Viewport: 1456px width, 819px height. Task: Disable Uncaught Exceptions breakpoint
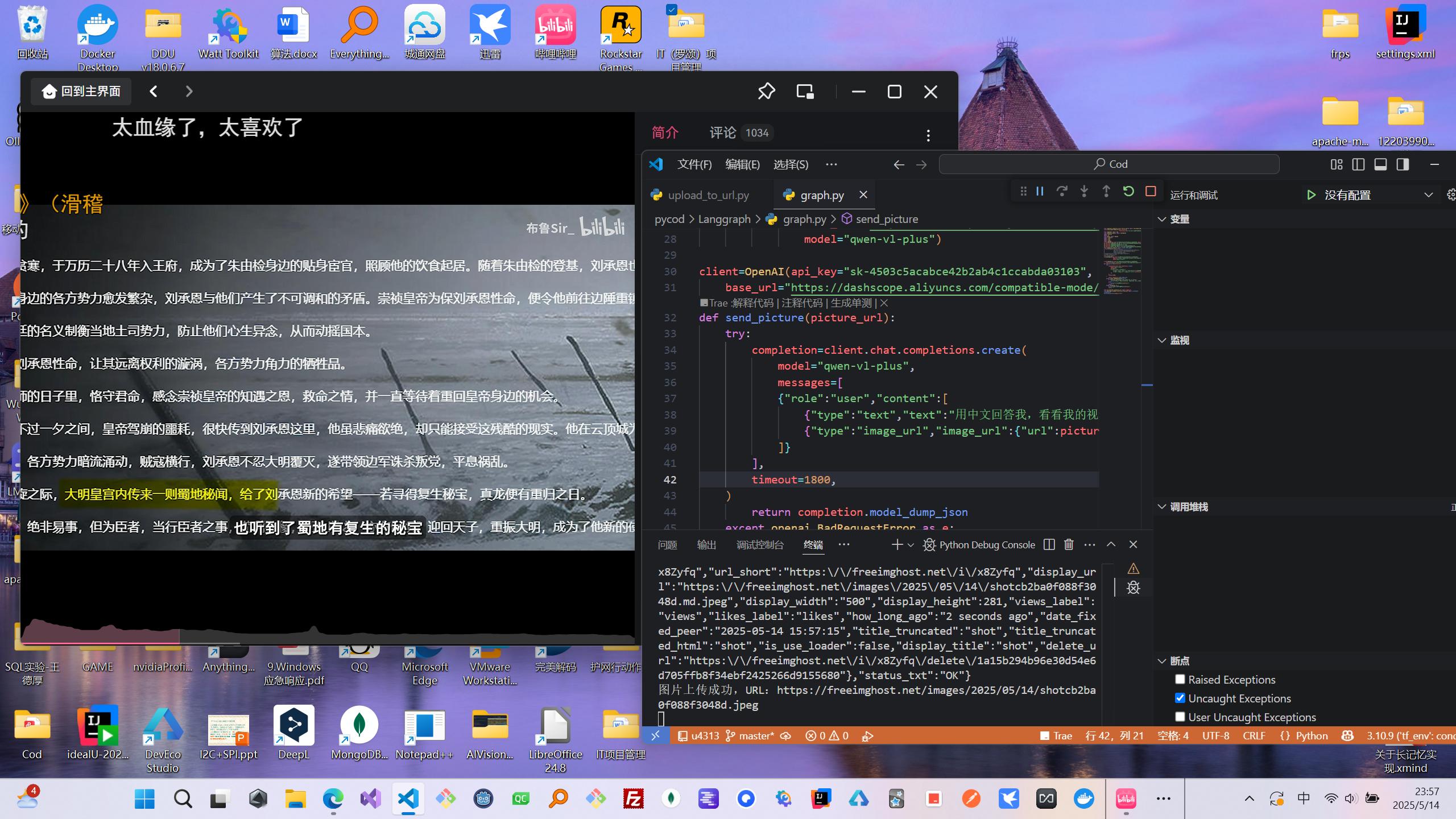point(1180,698)
